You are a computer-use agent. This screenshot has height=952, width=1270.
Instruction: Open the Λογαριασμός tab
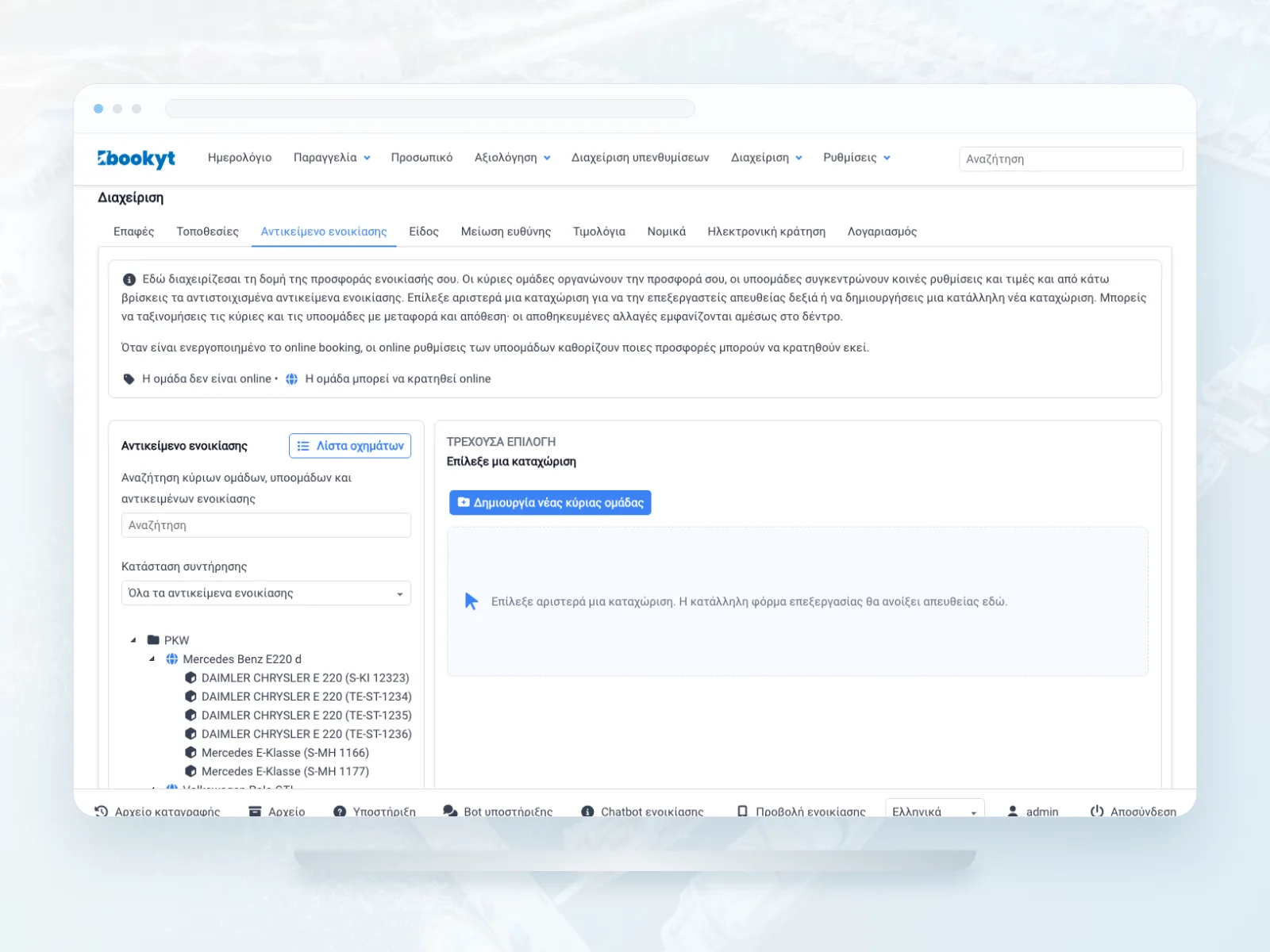click(x=882, y=232)
